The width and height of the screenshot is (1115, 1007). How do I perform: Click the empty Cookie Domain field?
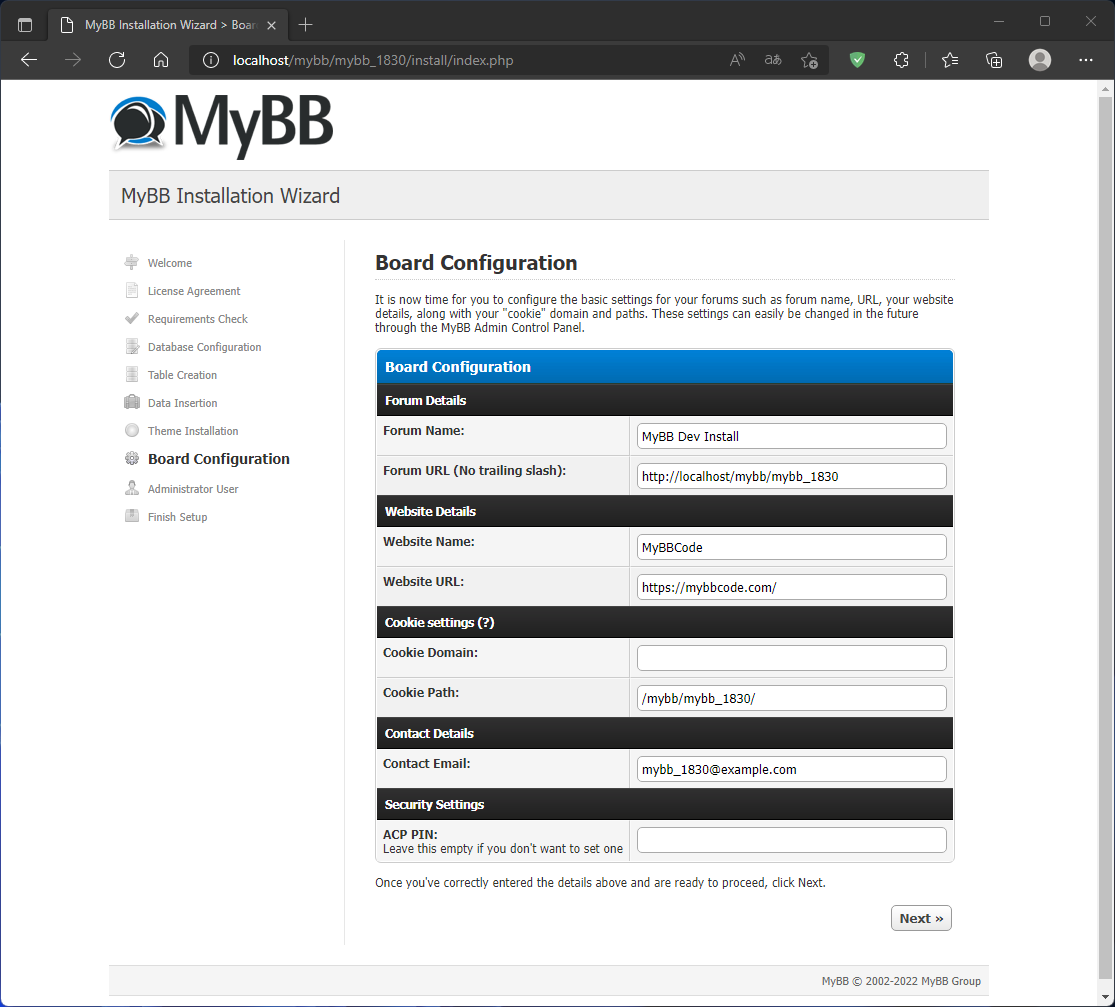(x=791, y=658)
